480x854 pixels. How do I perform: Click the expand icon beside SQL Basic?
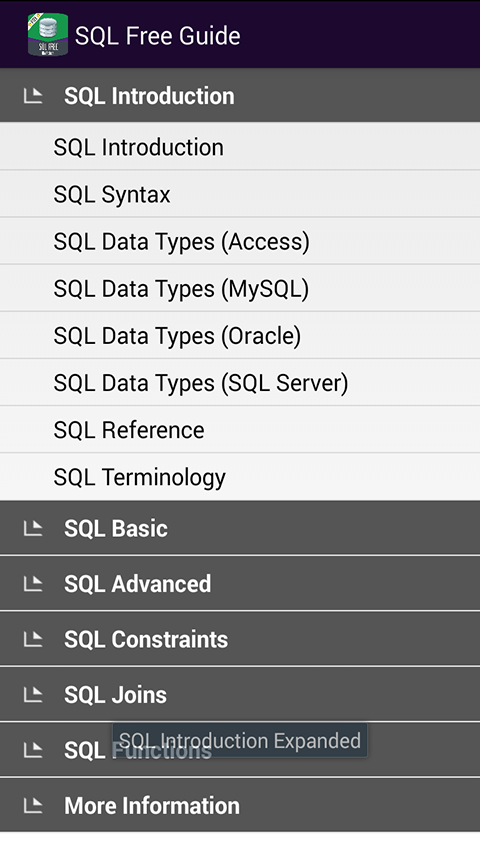pos(33,528)
